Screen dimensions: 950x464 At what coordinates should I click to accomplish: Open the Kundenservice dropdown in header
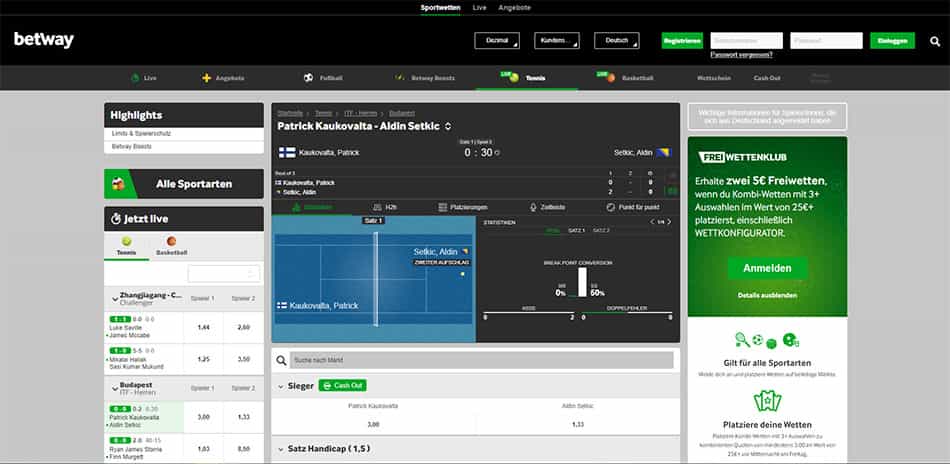click(x=557, y=41)
